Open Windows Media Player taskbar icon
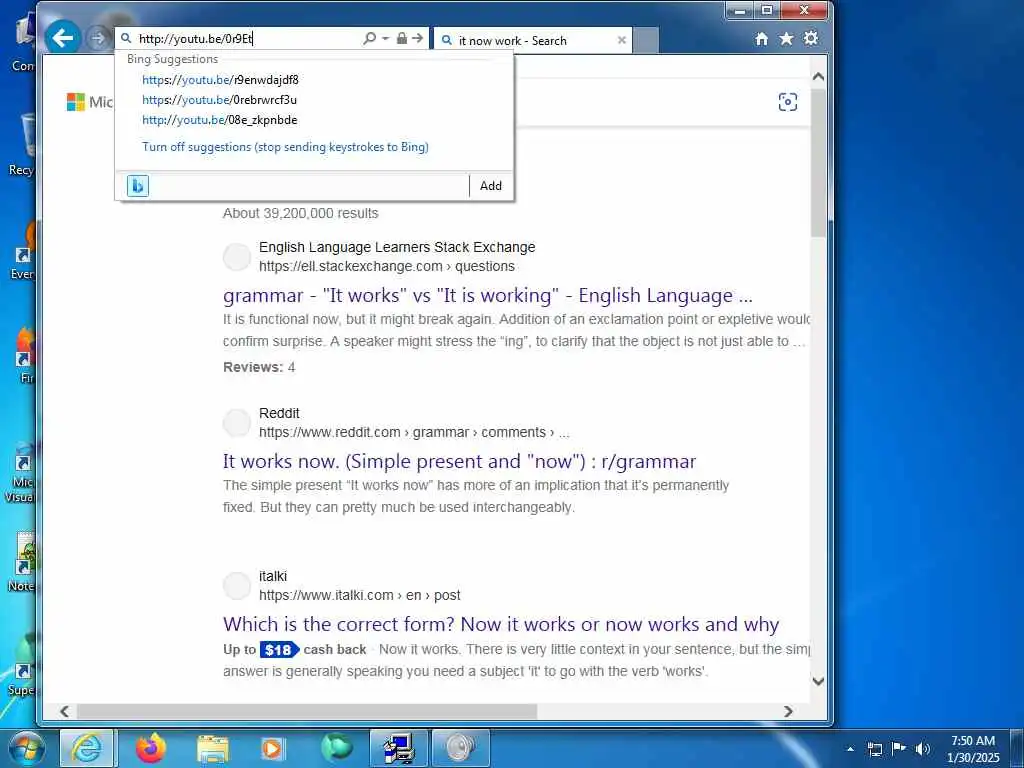 pos(272,749)
